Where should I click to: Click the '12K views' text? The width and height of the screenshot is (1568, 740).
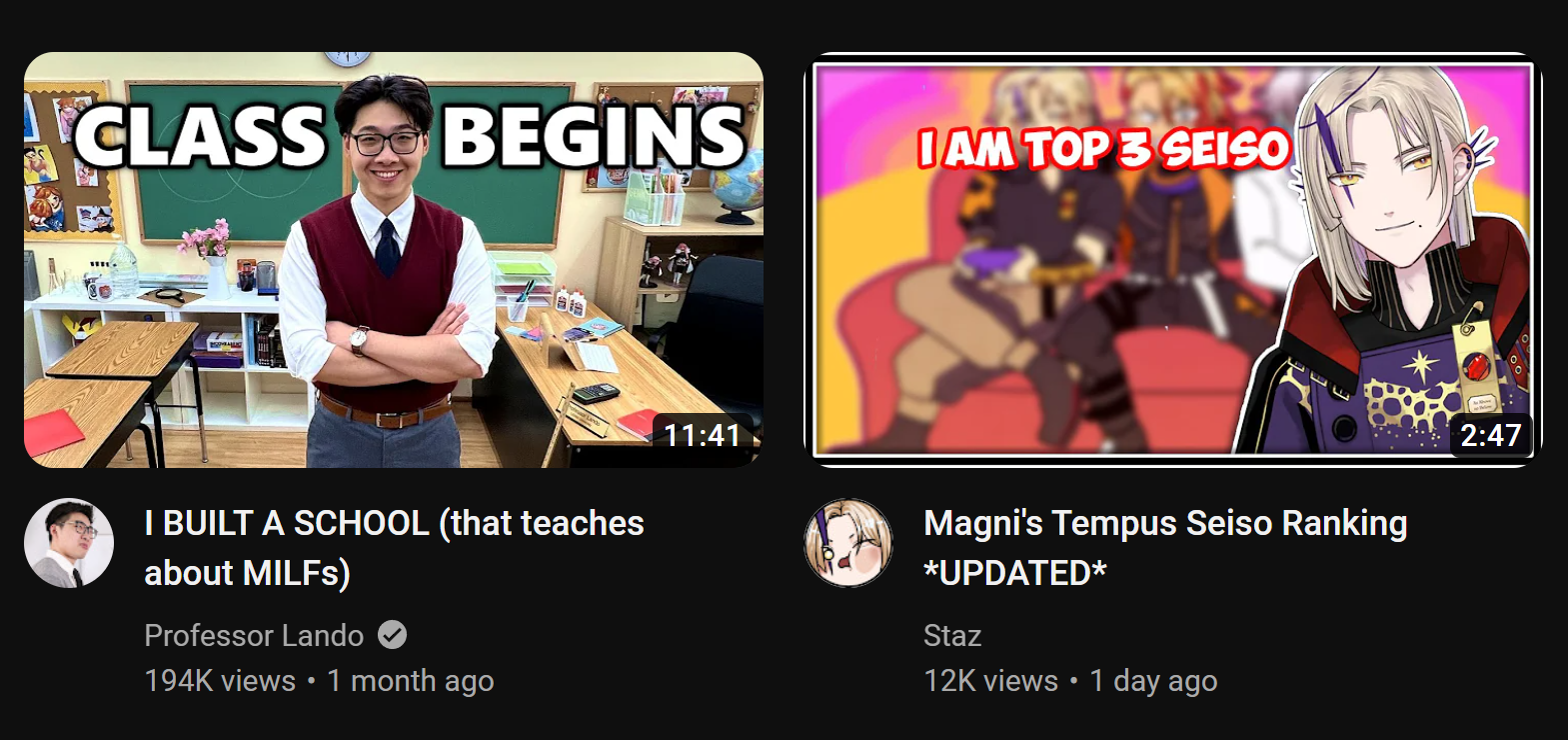tap(990, 681)
